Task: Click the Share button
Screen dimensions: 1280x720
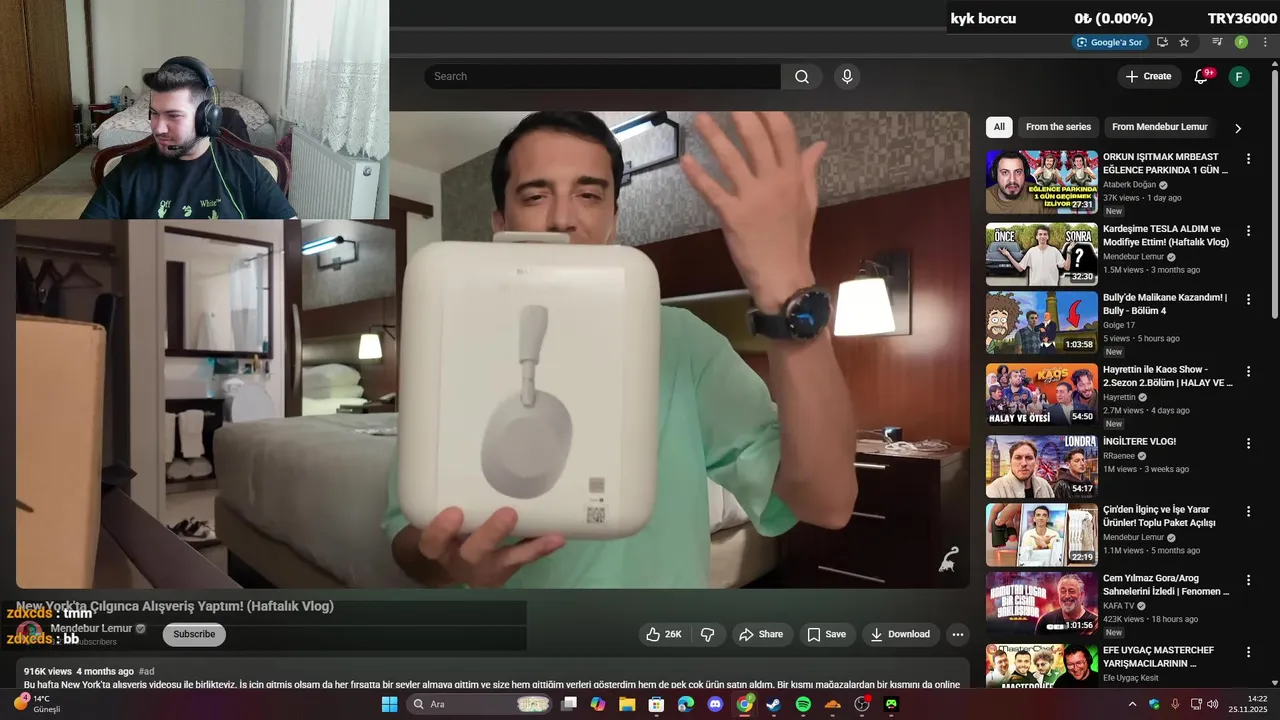Action: (x=761, y=634)
